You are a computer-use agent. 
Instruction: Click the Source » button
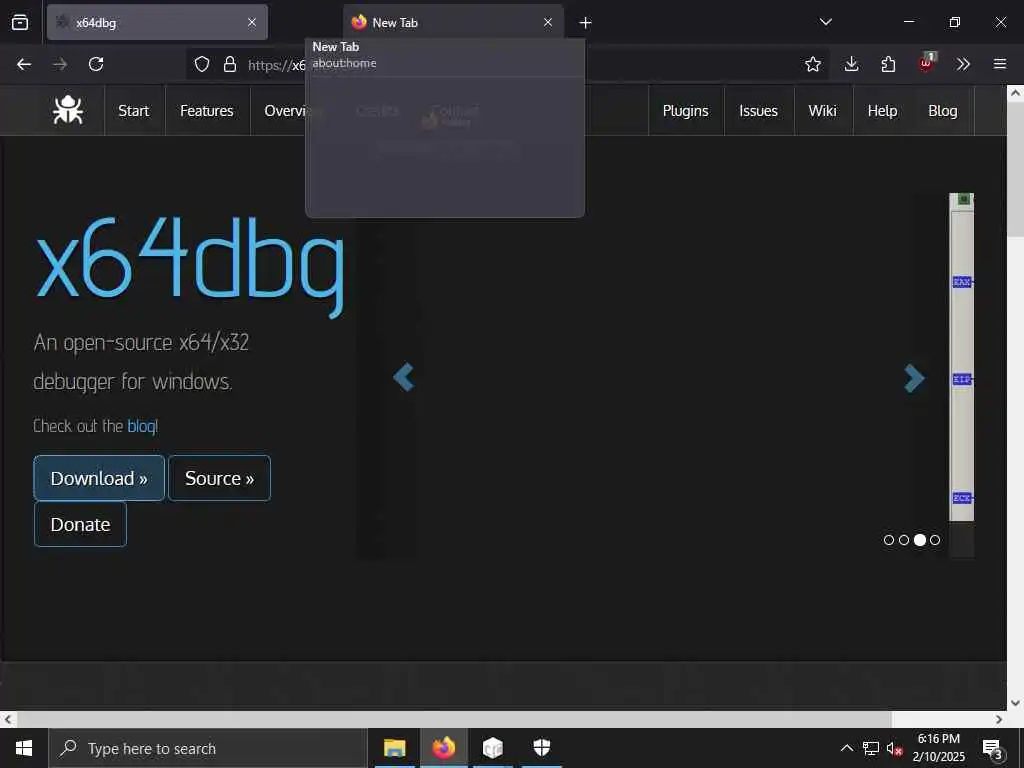click(x=219, y=478)
